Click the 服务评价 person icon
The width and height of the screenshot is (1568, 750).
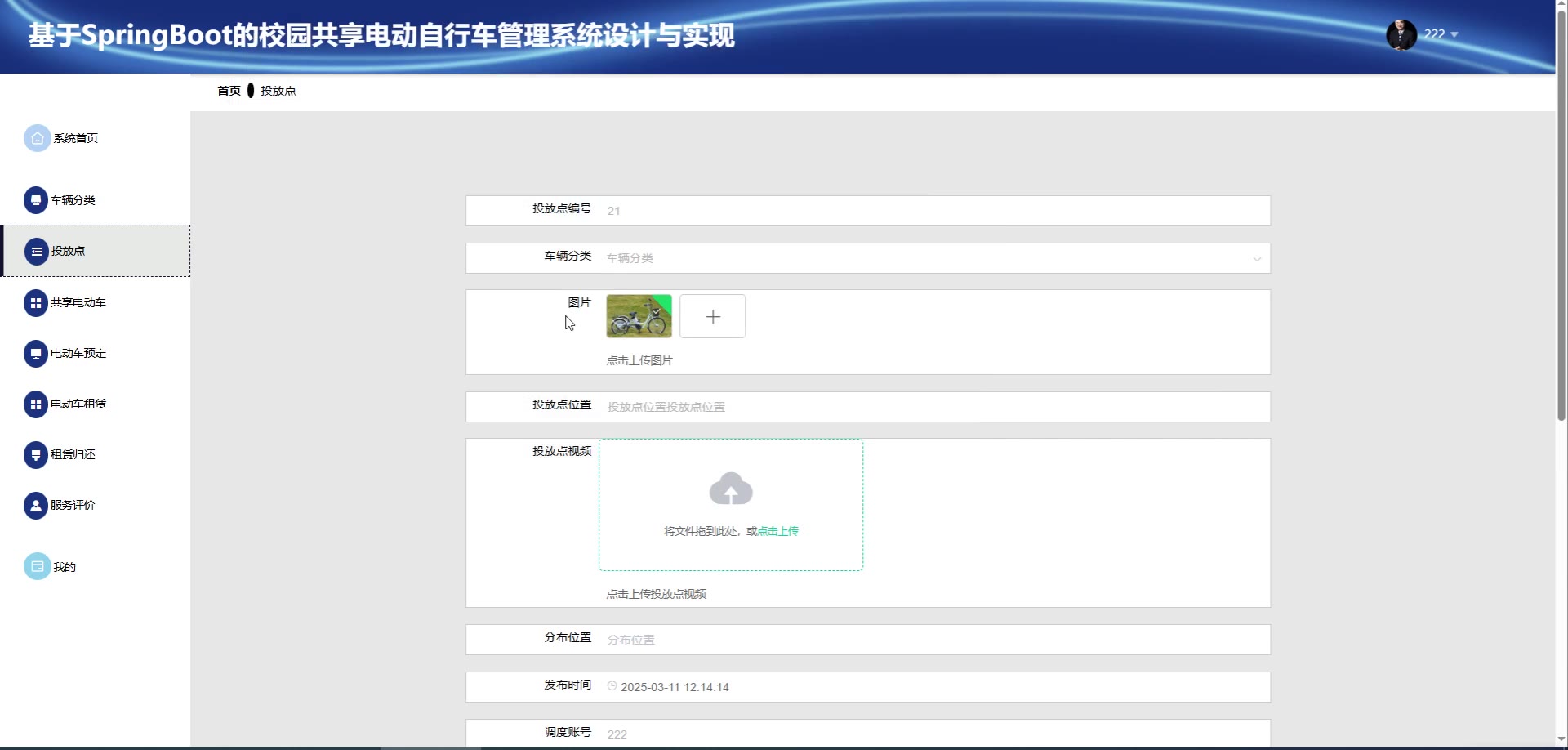(36, 506)
